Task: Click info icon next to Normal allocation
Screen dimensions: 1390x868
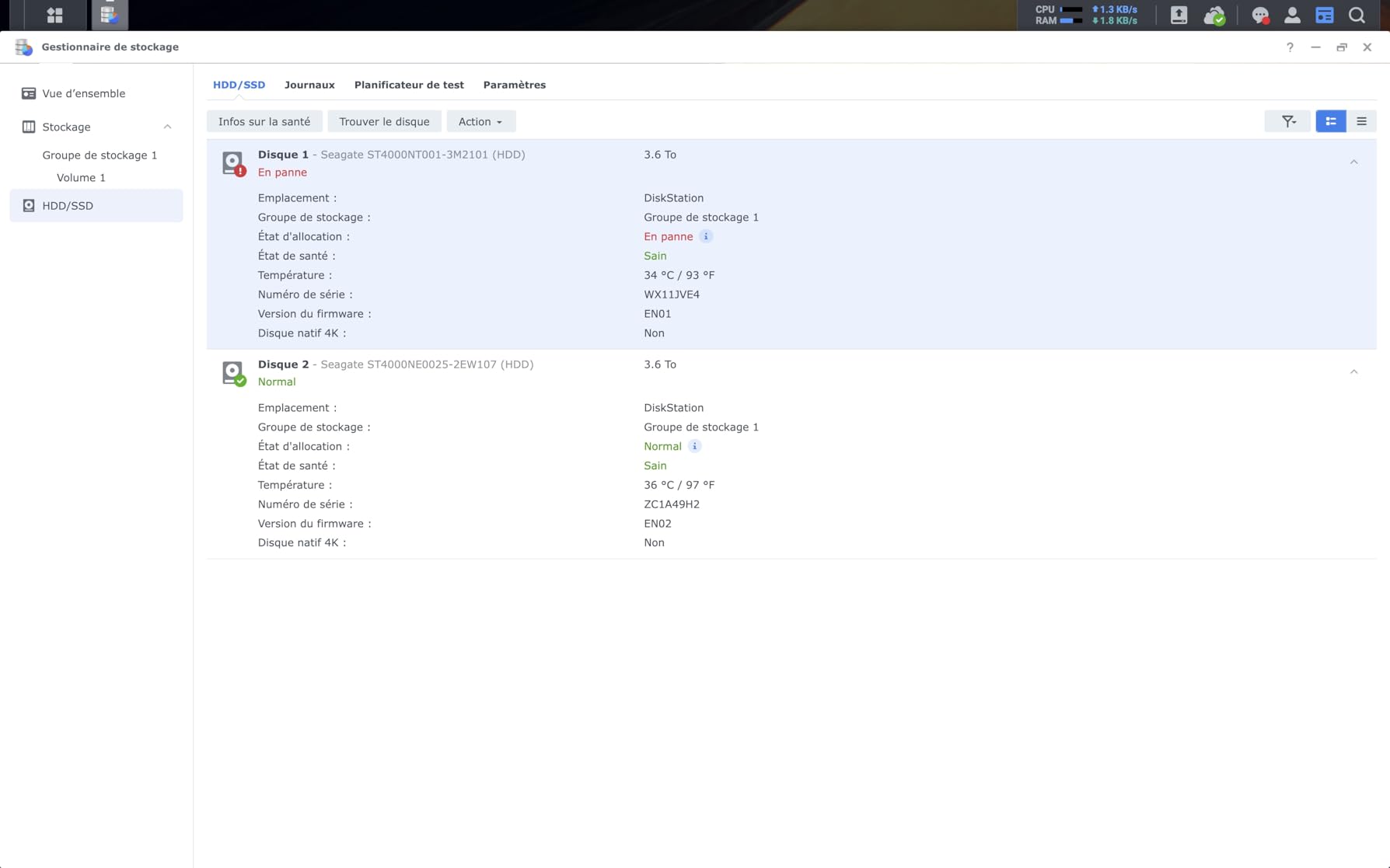Action: (x=694, y=447)
